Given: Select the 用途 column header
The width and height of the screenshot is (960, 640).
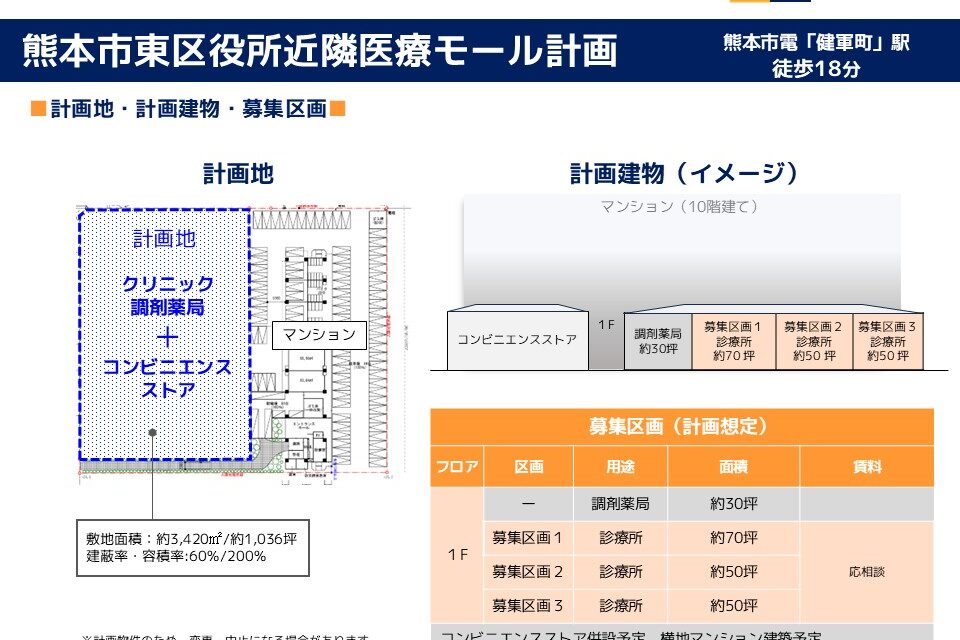Looking at the screenshot, I should 620,467.
